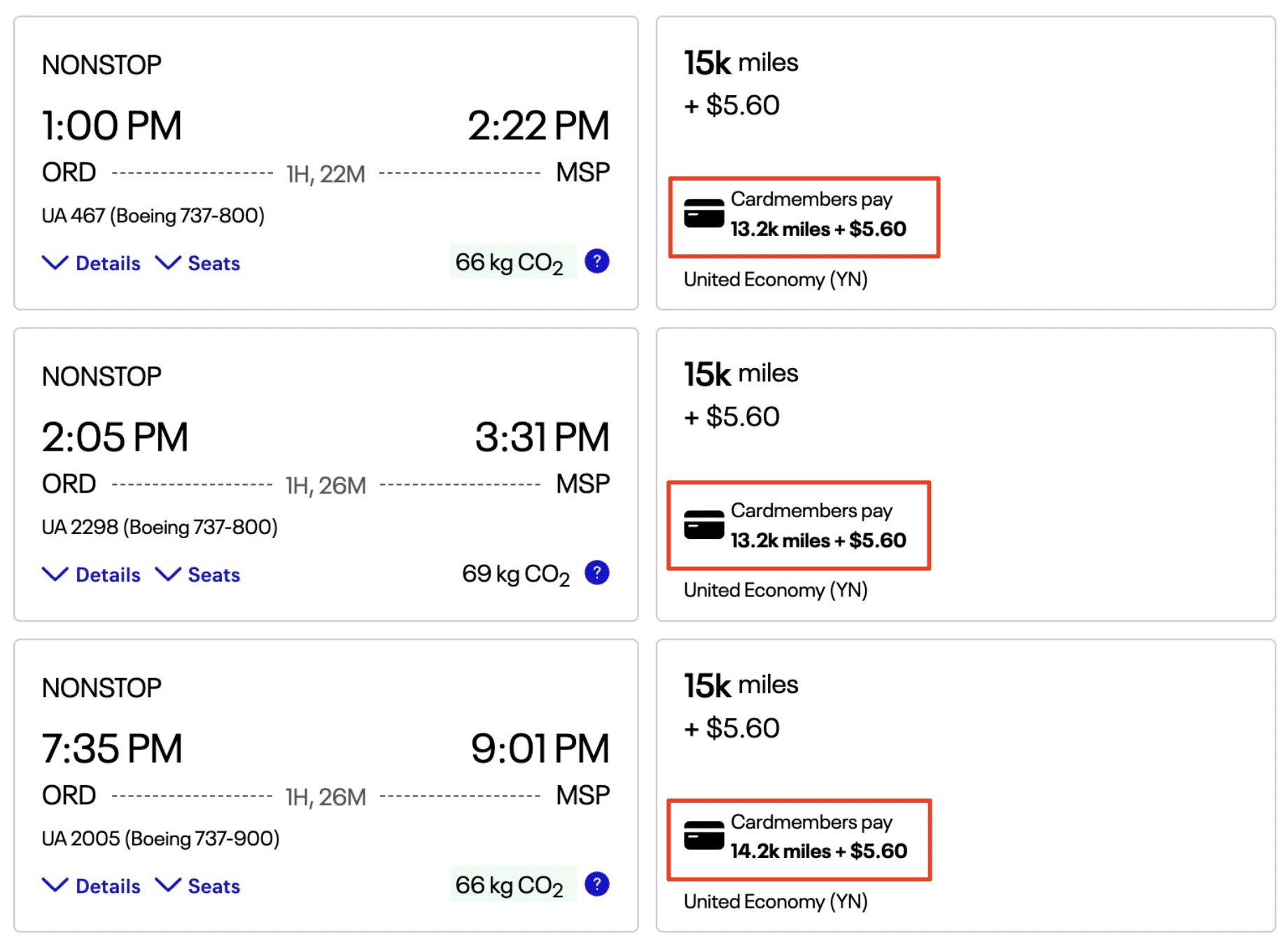Show Seats for flight UA 2298
The image size is (1288, 942).
pyautogui.click(x=198, y=575)
